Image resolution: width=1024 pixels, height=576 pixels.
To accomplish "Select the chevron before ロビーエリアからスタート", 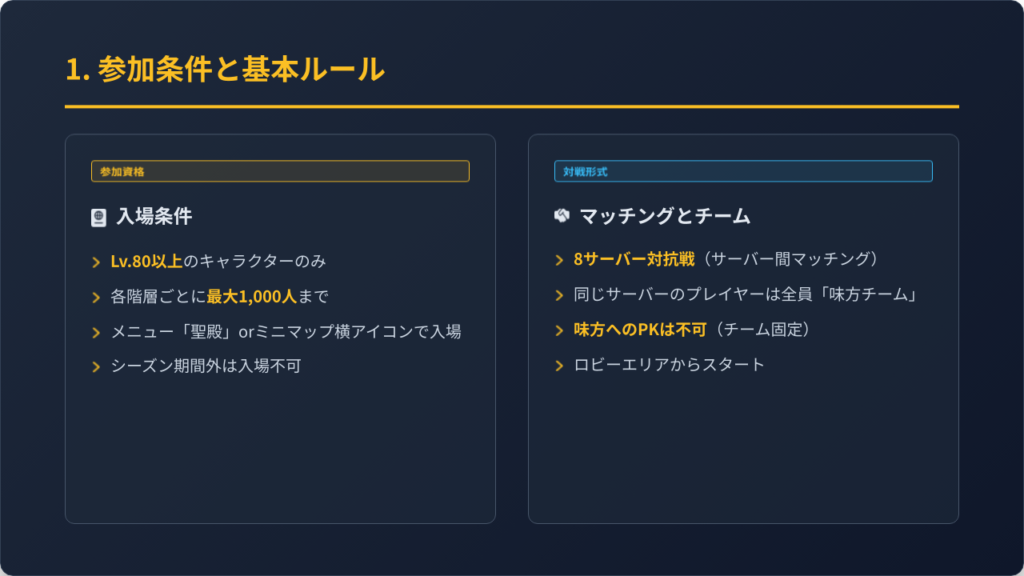I will coord(559,365).
